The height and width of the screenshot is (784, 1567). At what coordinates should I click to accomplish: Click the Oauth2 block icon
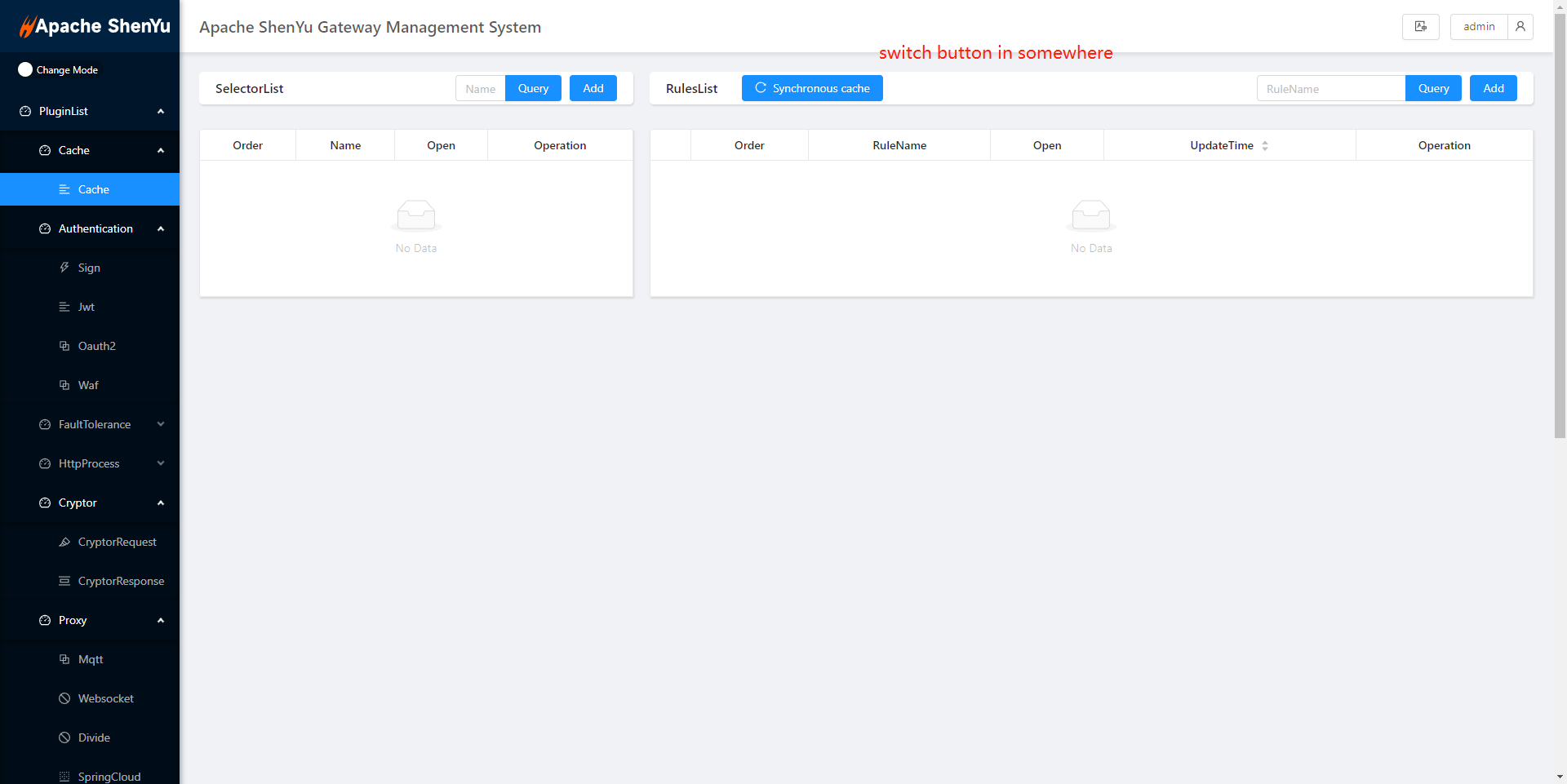pos(64,346)
